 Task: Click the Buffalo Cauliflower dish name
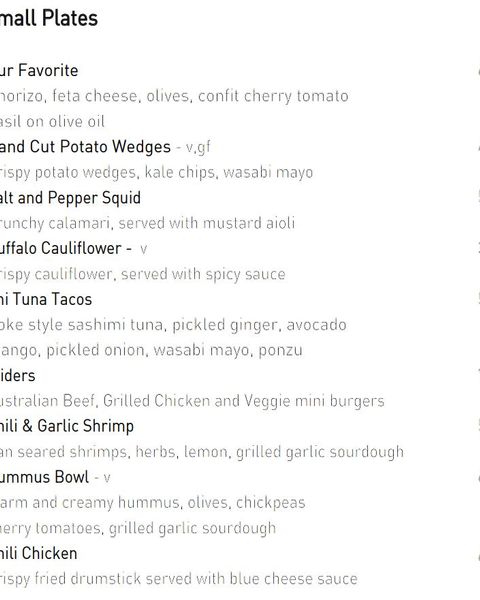click(60, 248)
